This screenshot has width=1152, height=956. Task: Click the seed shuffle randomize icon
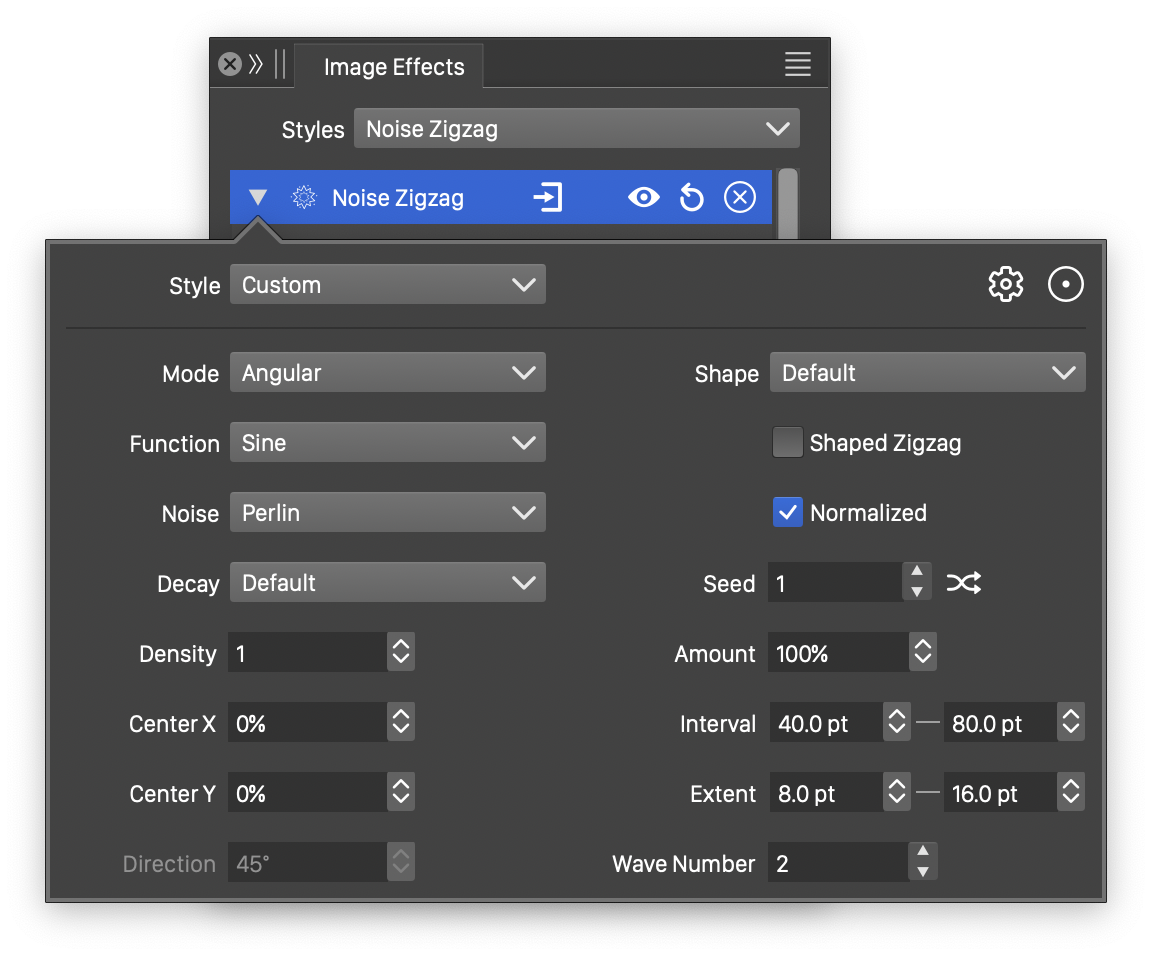(964, 583)
